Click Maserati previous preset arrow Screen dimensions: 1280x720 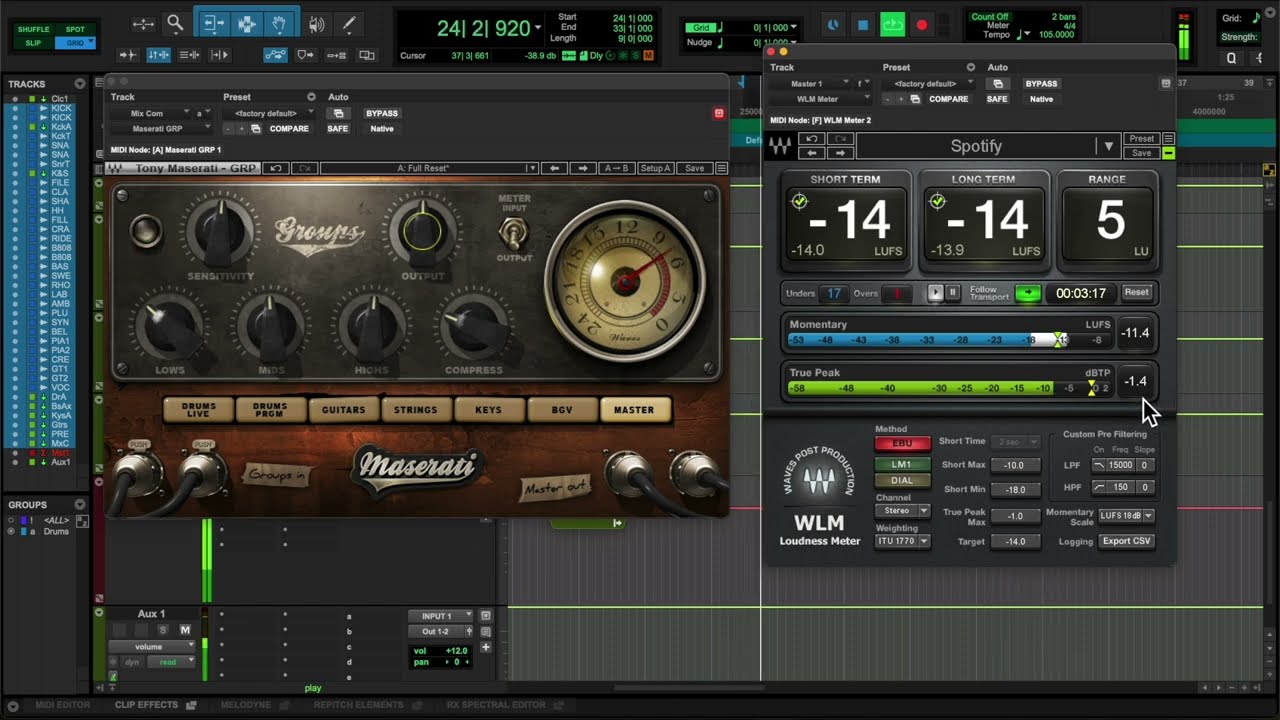point(555,168)
